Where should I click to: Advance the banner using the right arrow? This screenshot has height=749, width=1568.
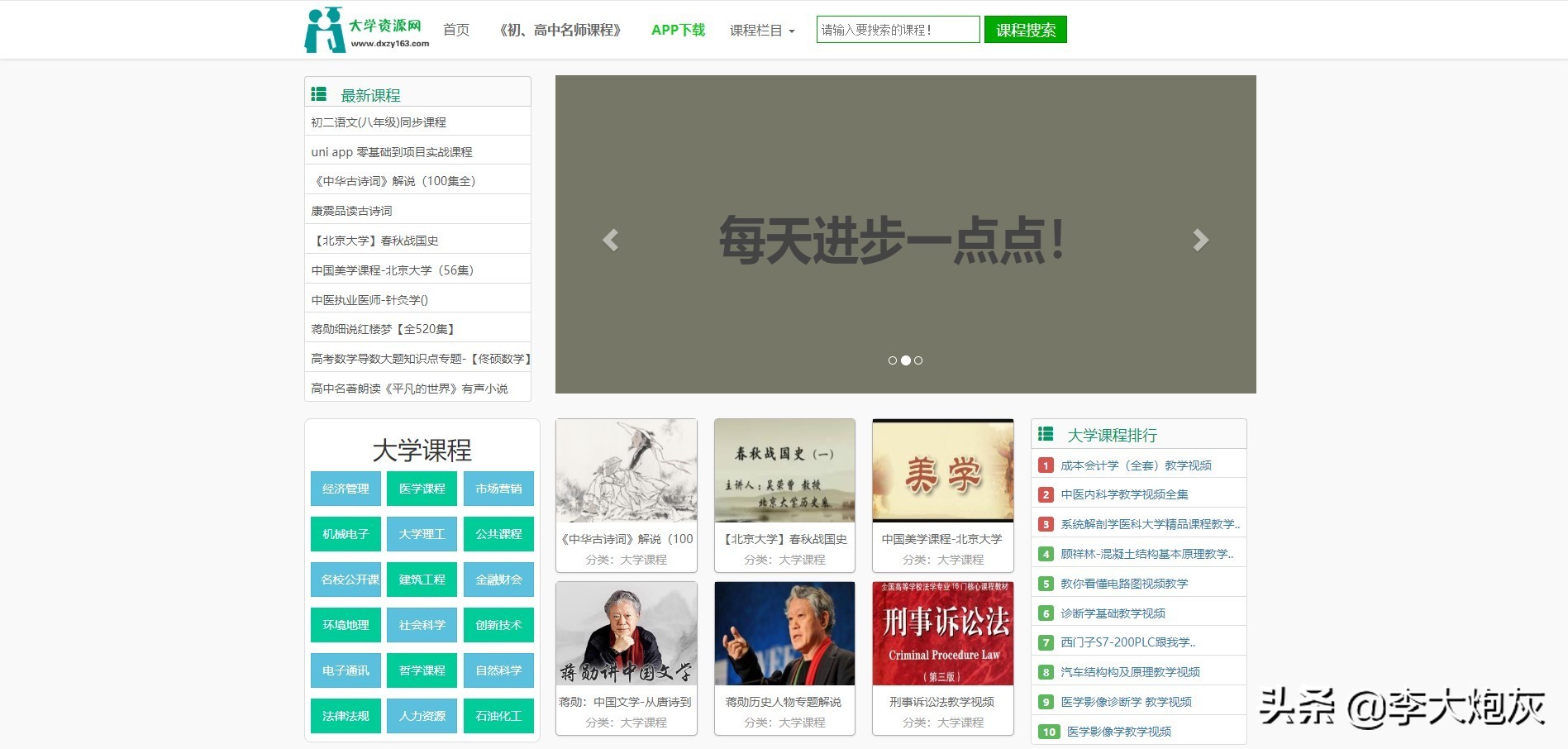[1201, 240]
